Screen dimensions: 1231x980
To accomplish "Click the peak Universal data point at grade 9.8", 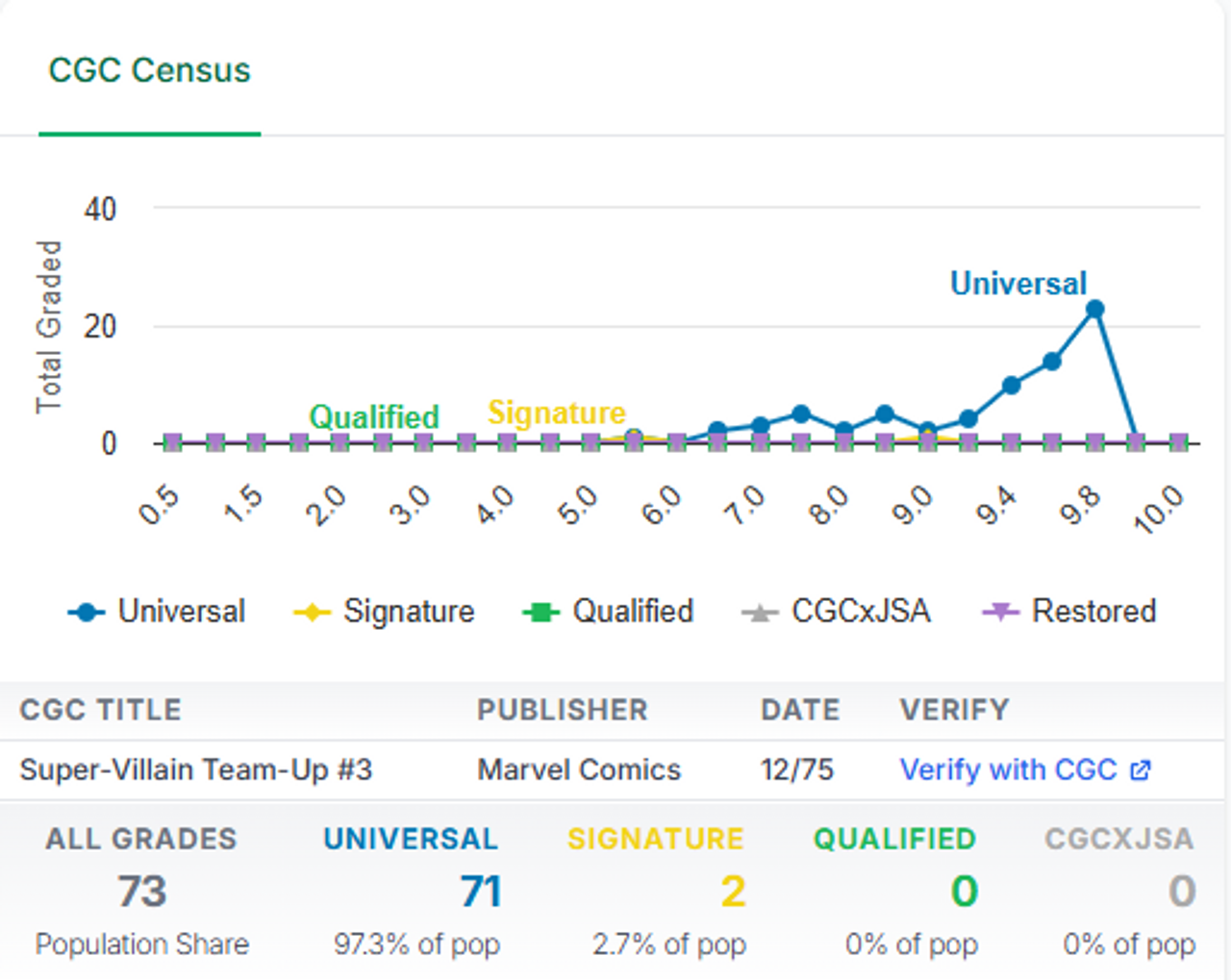I will click(1094, 309).
